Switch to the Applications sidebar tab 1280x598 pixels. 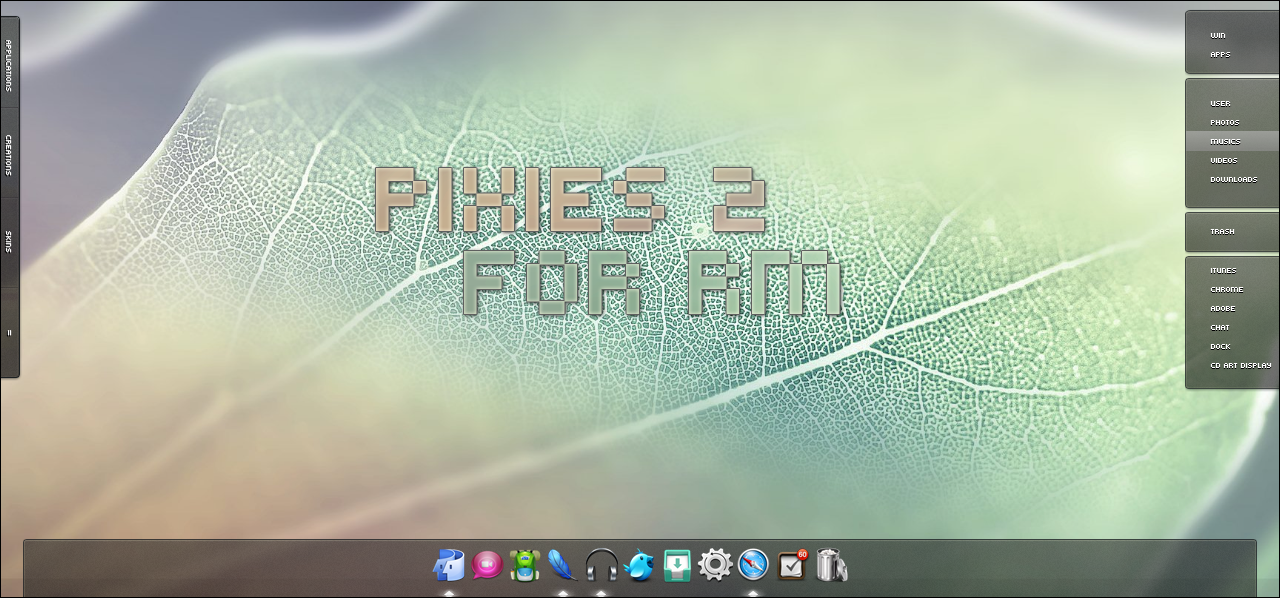[9, 65]
